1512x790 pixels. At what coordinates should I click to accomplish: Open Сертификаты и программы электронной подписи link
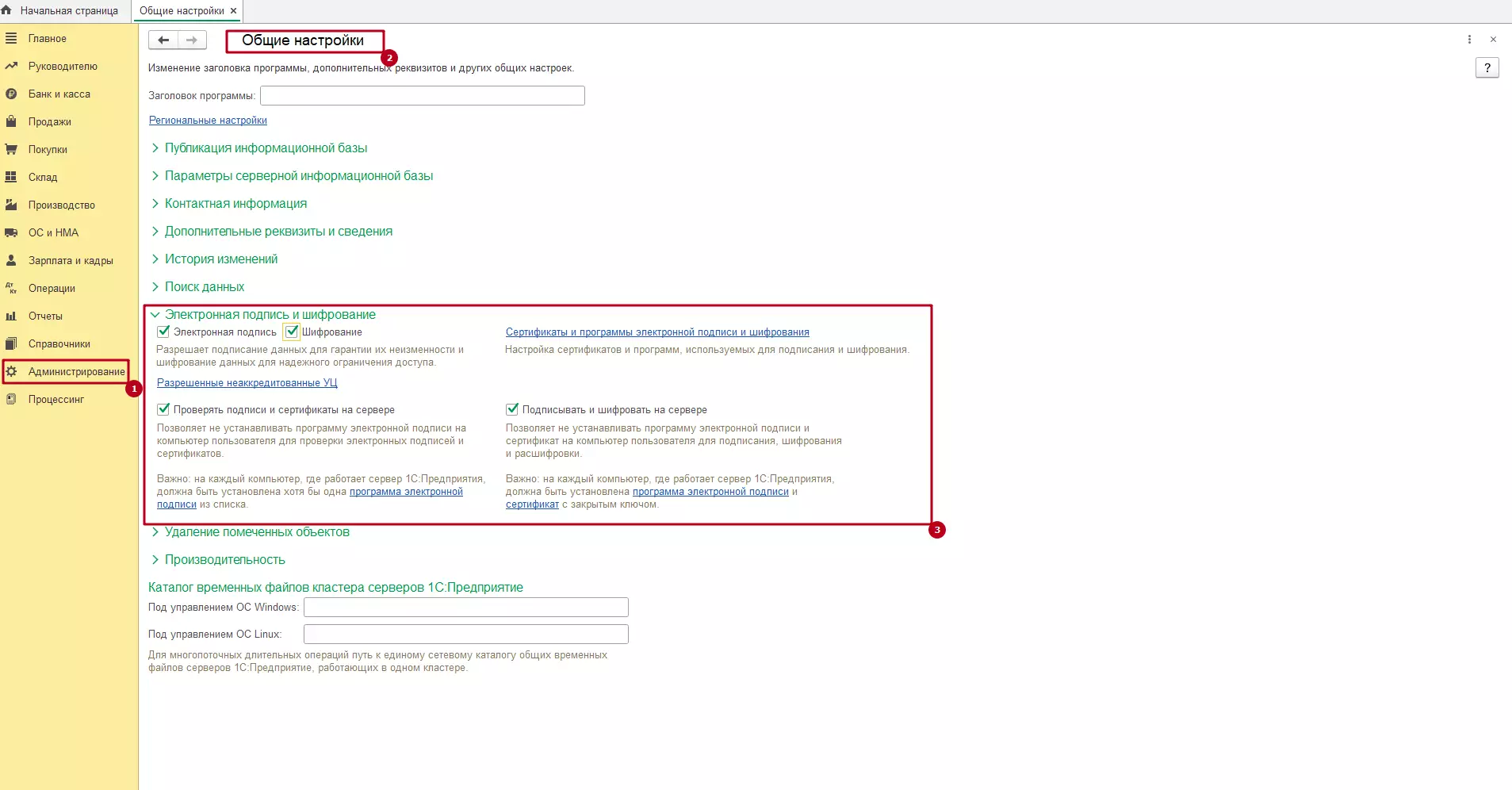click(657, 332)
